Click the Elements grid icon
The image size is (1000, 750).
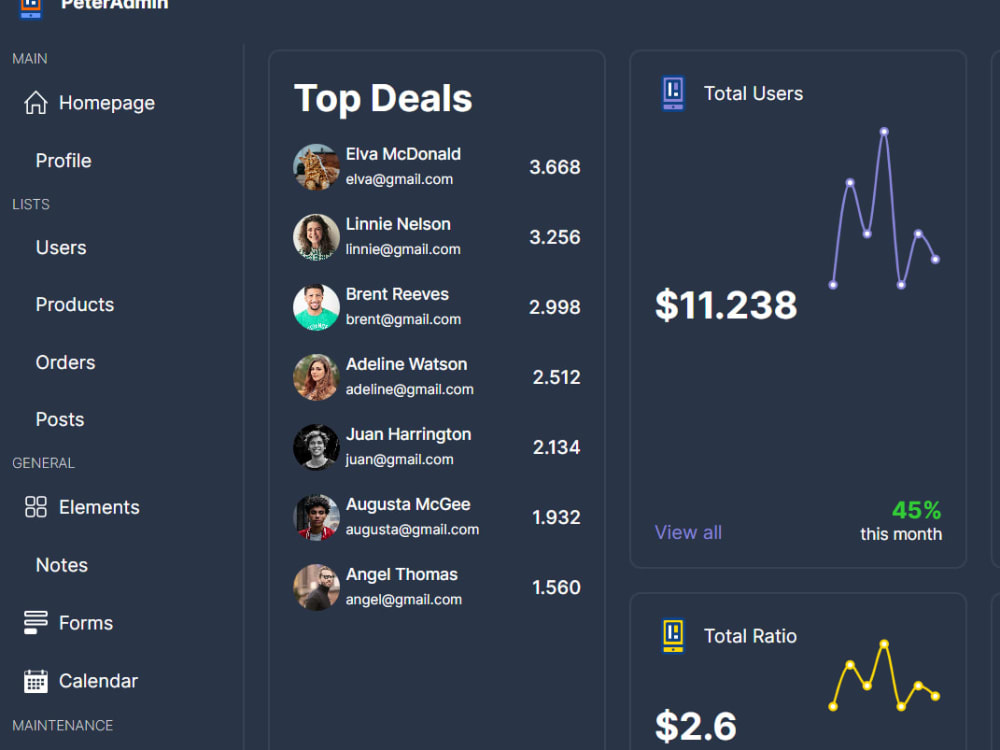click(36, 507)
